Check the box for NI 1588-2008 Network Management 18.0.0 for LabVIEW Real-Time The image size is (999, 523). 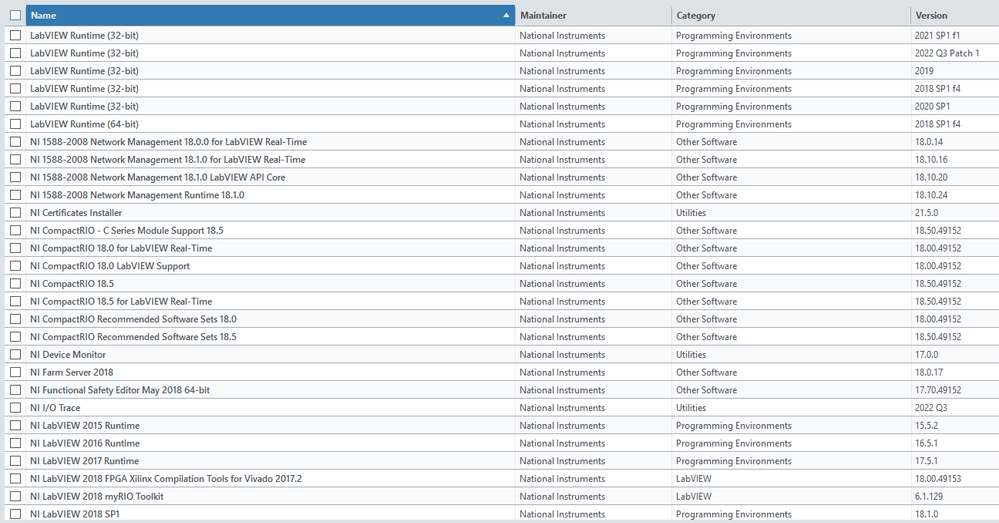15,142
